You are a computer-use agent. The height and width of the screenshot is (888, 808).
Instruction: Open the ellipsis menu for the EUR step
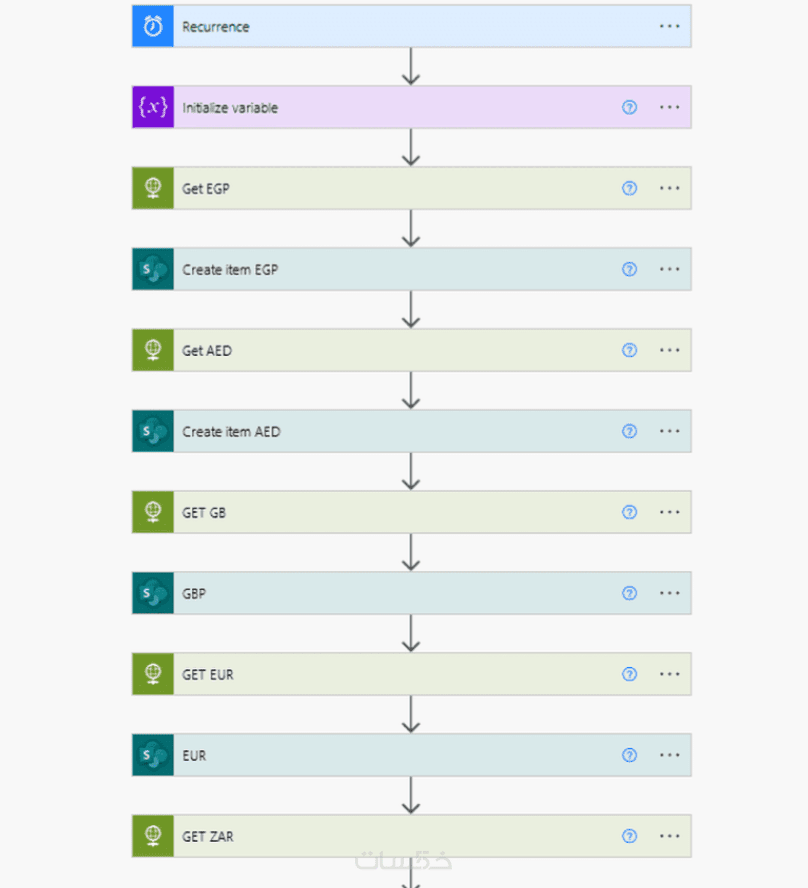(x=670, y=755)
